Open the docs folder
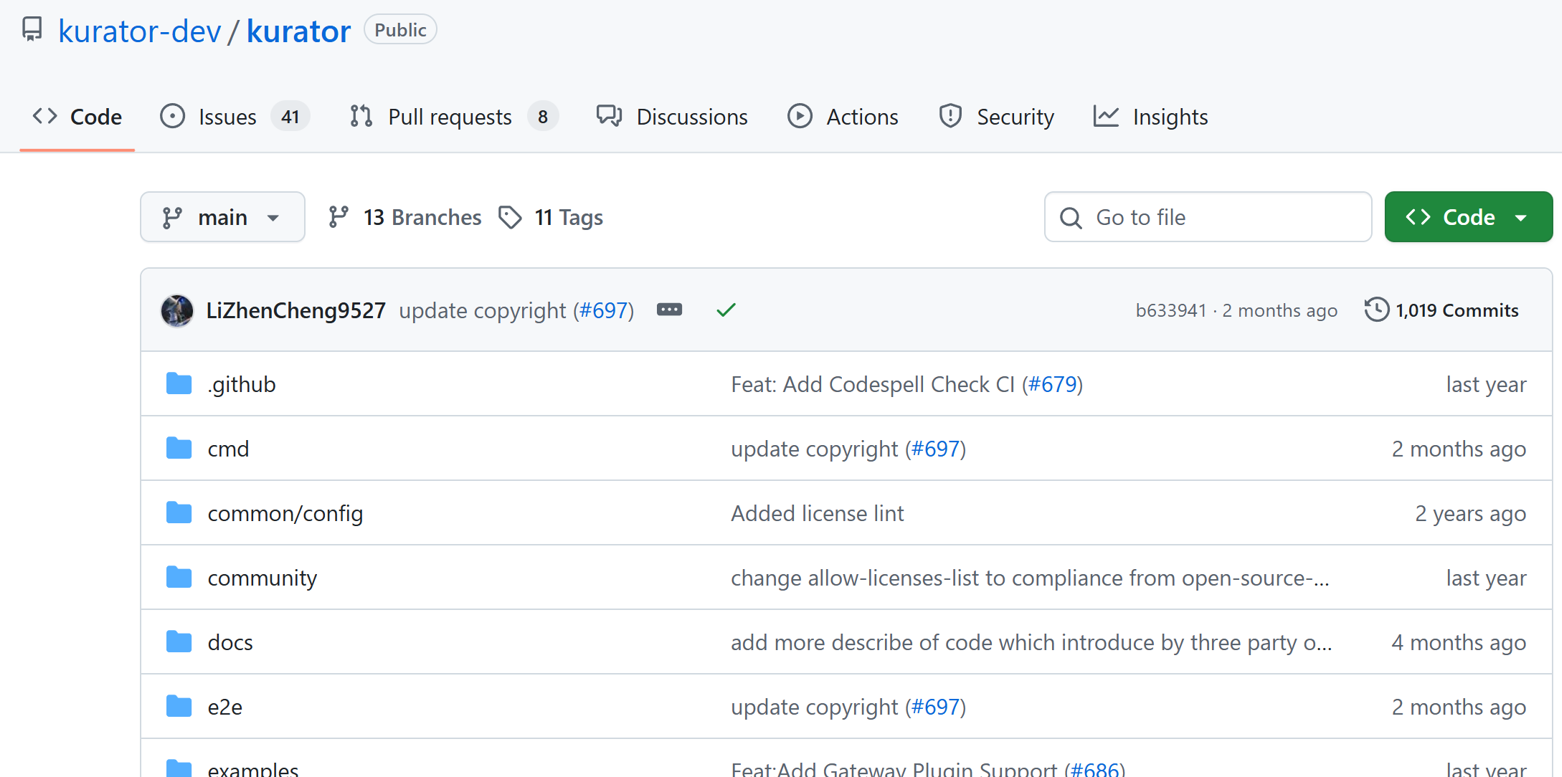 point(230,642)
